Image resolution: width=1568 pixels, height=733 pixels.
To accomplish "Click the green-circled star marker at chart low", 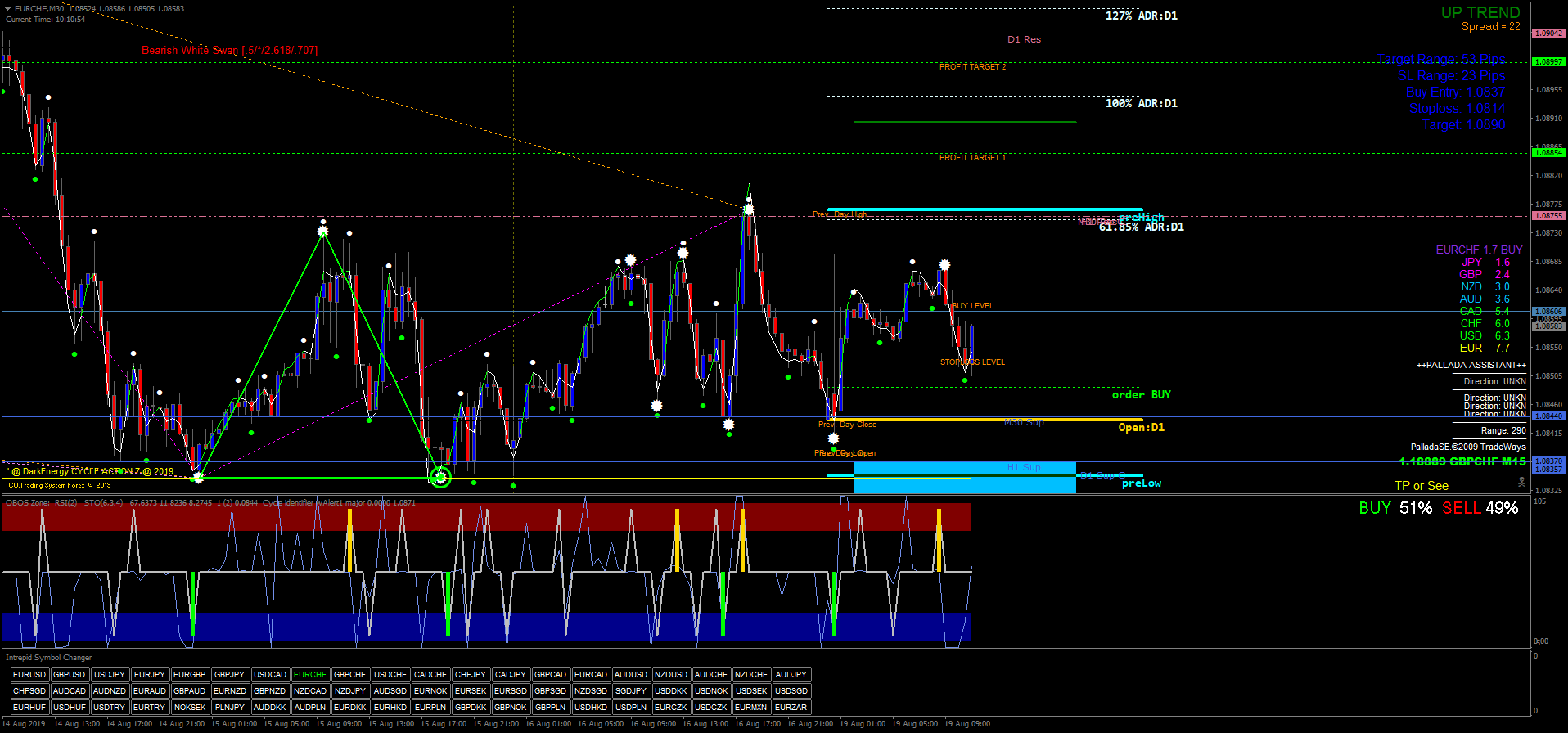I will click(440, 477).
